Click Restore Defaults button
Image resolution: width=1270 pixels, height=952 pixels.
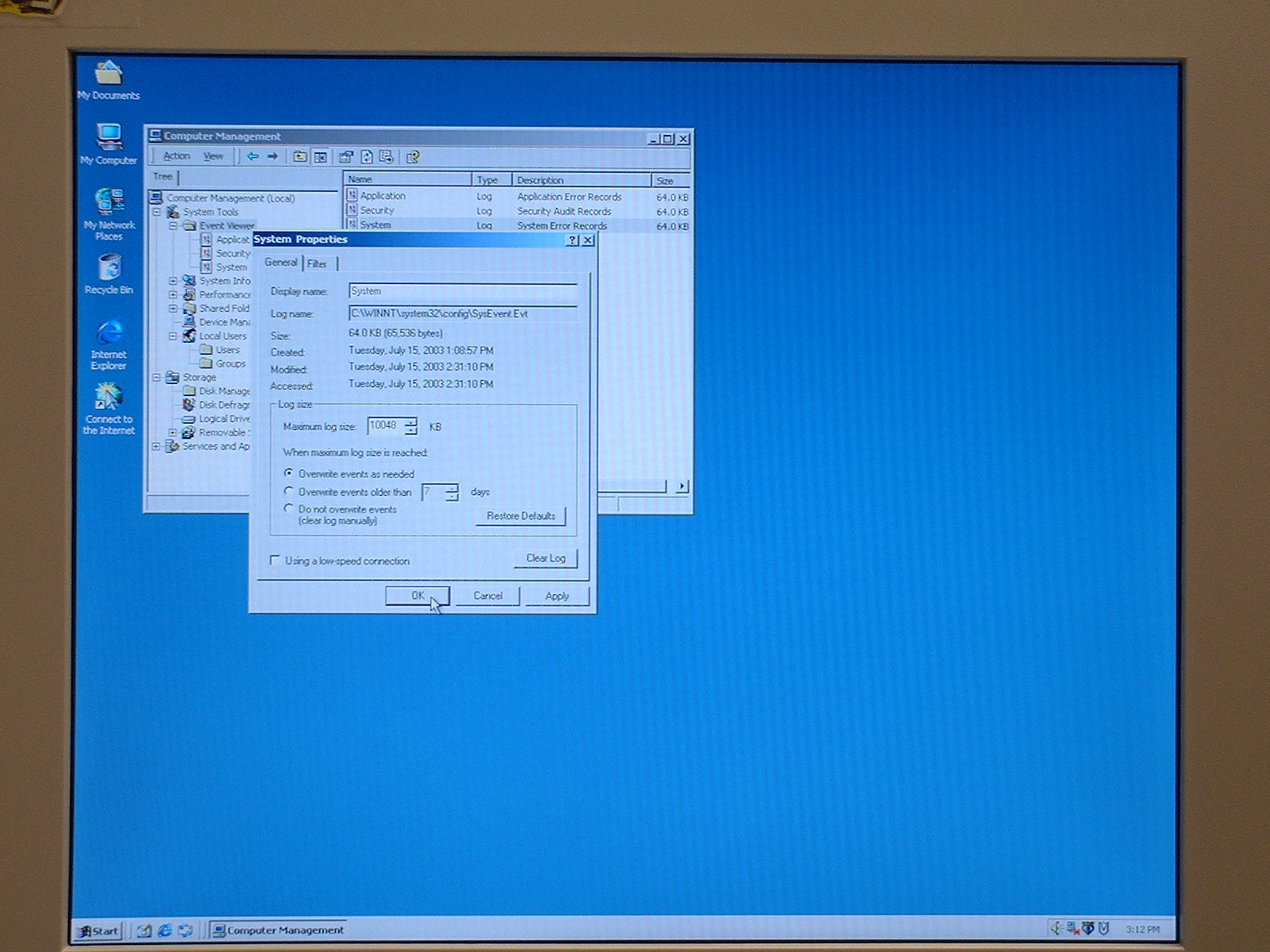(x=521, y=516)
